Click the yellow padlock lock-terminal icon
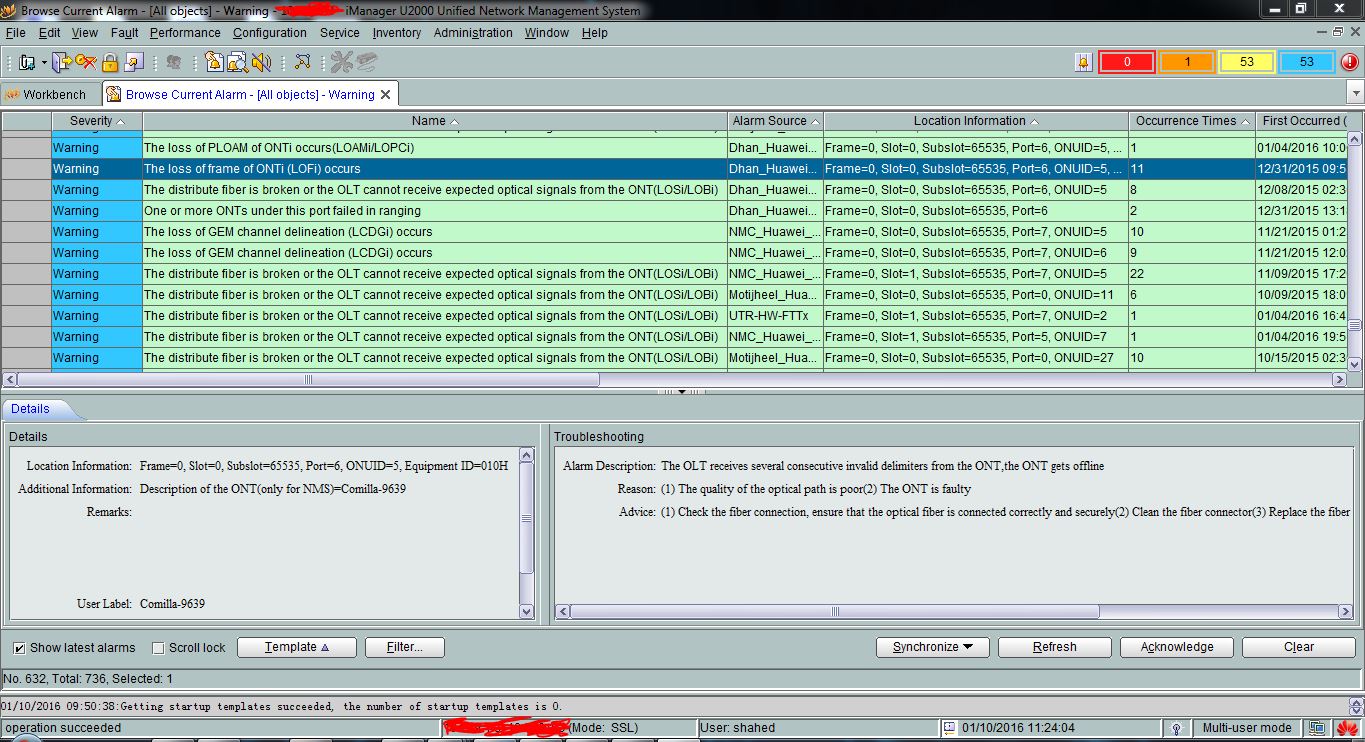Image resolution: width=1365 pixels, height=742 pixels. tap(110, 62)
